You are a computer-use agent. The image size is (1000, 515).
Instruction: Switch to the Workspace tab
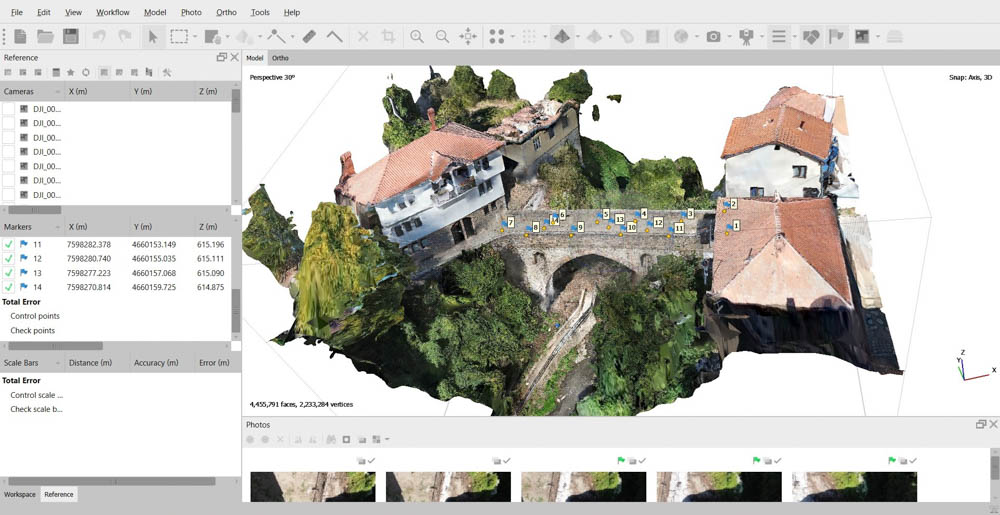point(20,494)
